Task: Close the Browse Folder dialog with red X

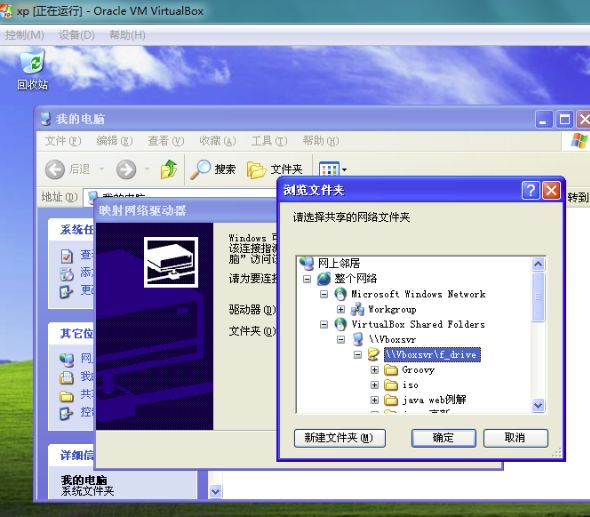Action: click(x=551, y=190)
